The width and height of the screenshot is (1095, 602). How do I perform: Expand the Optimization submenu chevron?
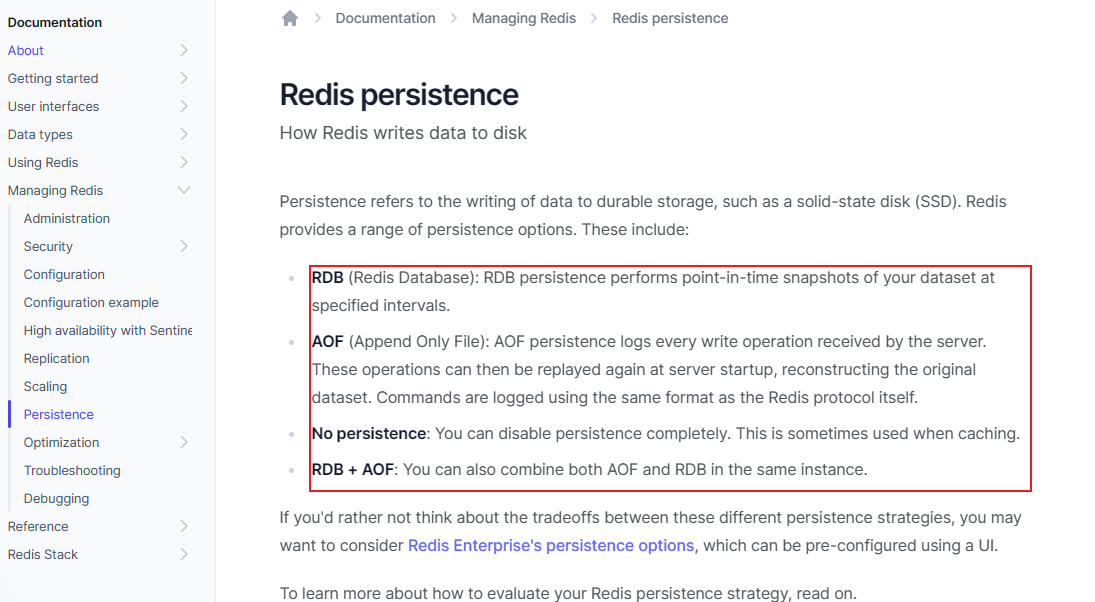[x=184, y=442]
